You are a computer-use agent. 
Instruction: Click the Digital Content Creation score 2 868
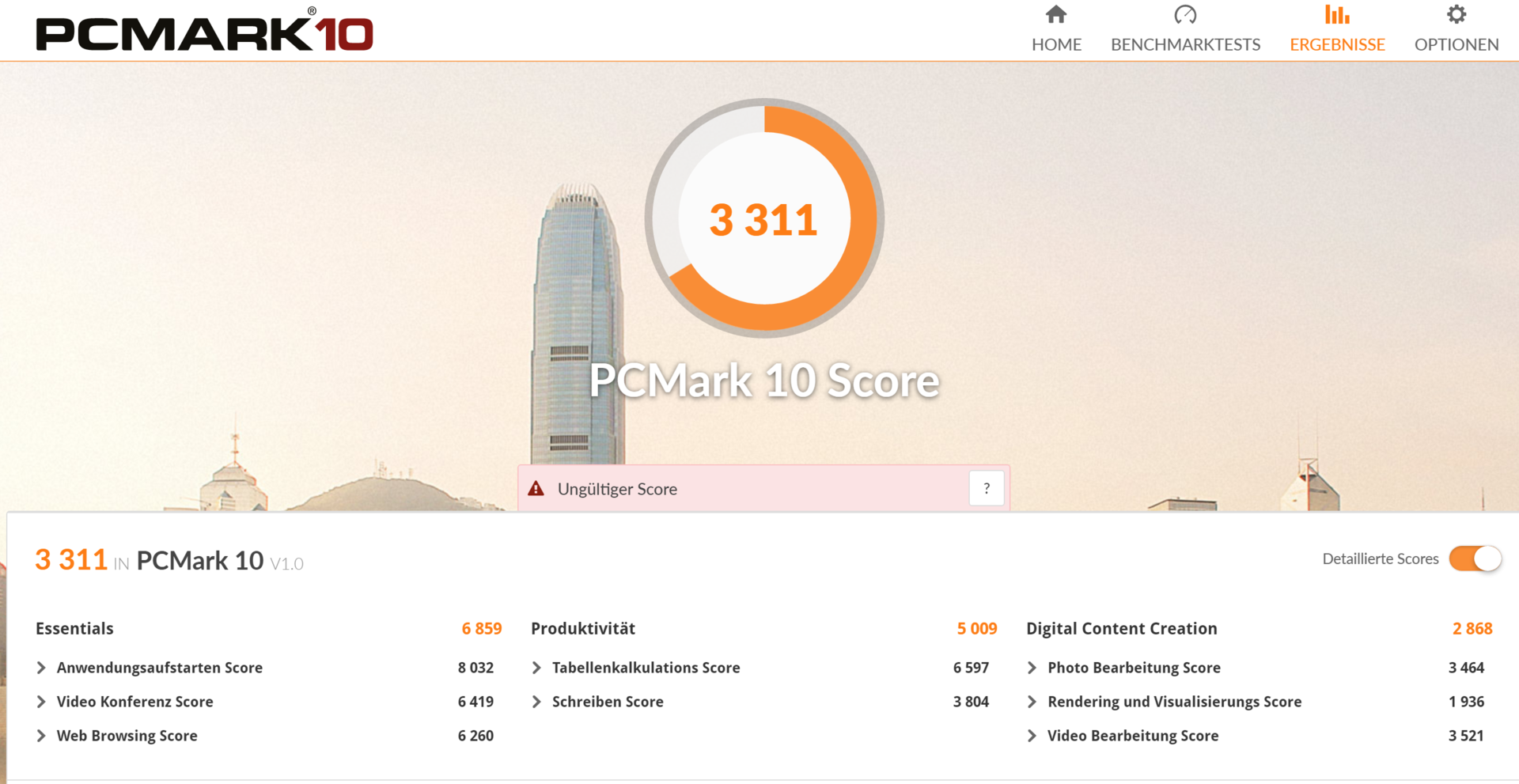pyautogui.click(x=1472, y=628)
